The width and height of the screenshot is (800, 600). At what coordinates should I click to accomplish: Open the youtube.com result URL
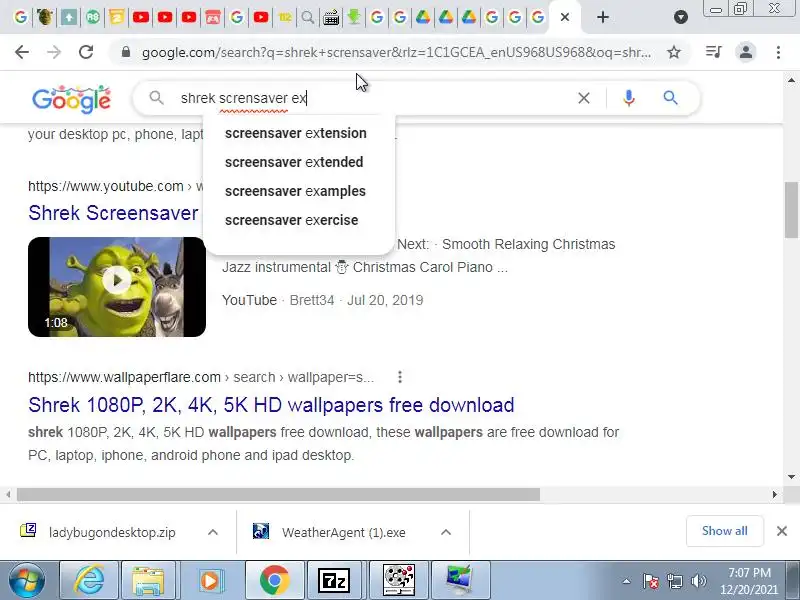(106, 186)
